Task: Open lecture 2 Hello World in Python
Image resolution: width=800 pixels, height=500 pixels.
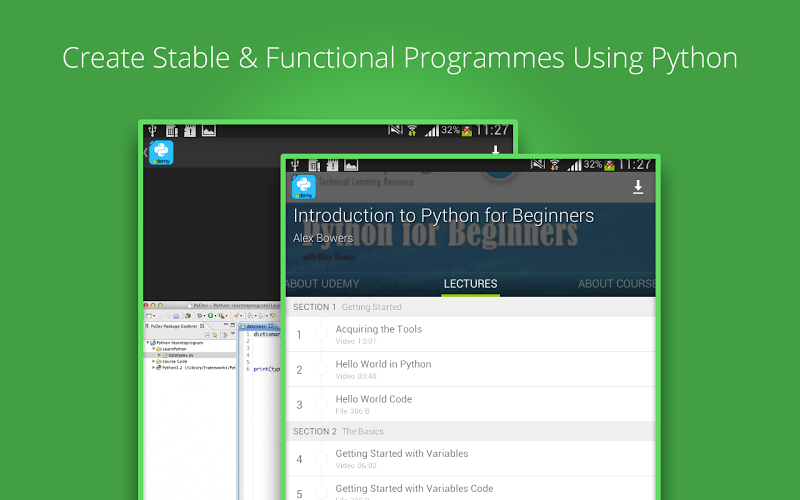Action: point(470,369)
